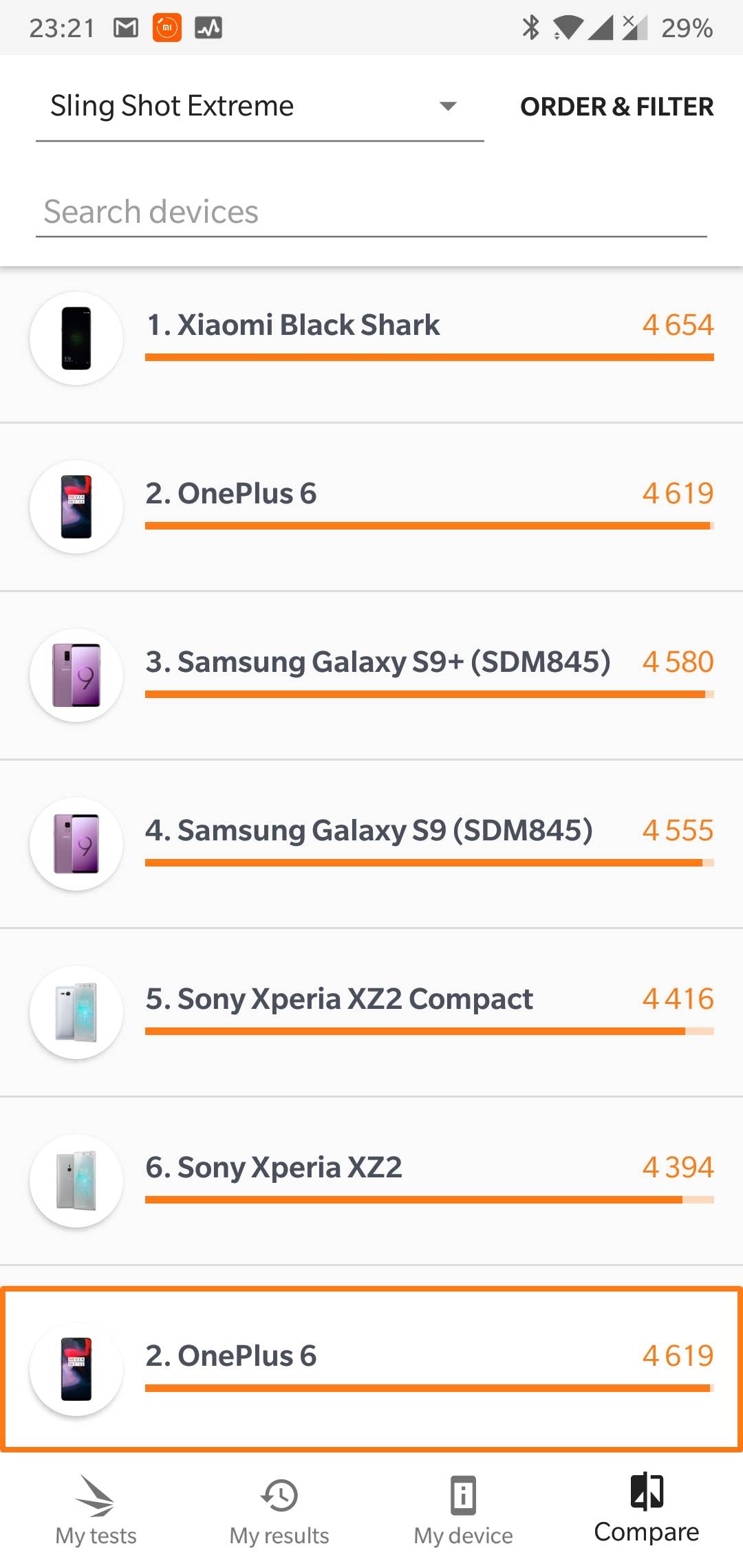
Task: Tap the OnePlus 6 thumbnail ranked second
Action: coord(76,507)
